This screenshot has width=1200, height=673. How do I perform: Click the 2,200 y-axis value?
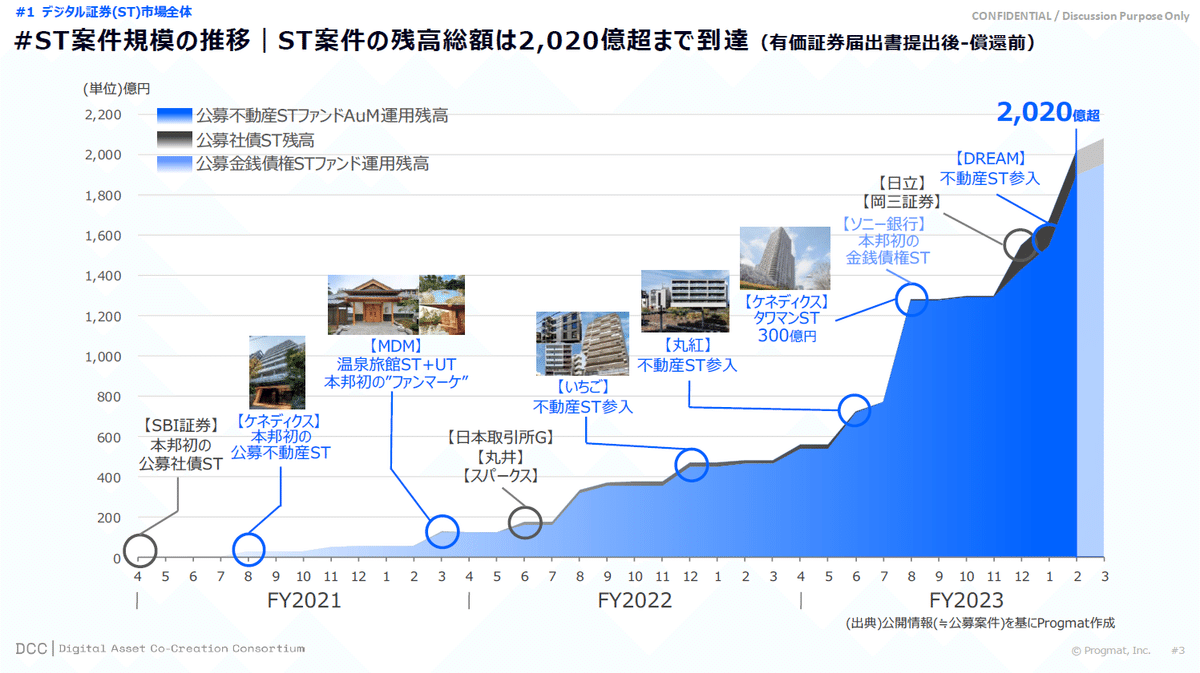click(103, 115)
